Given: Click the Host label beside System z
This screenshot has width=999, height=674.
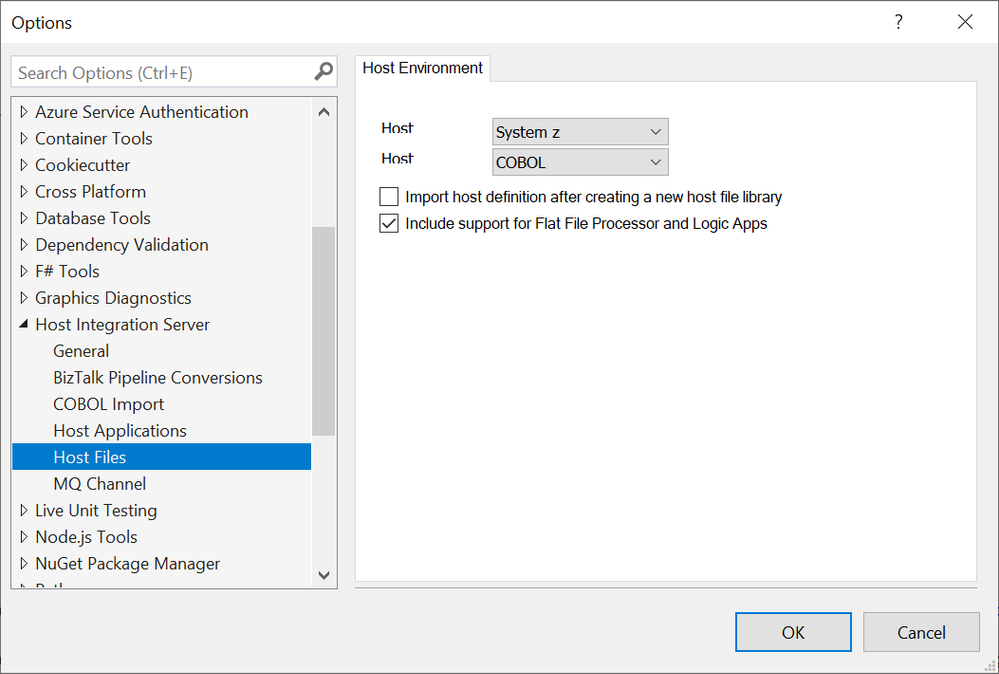Looking at the screenshot, I should 398,129.
